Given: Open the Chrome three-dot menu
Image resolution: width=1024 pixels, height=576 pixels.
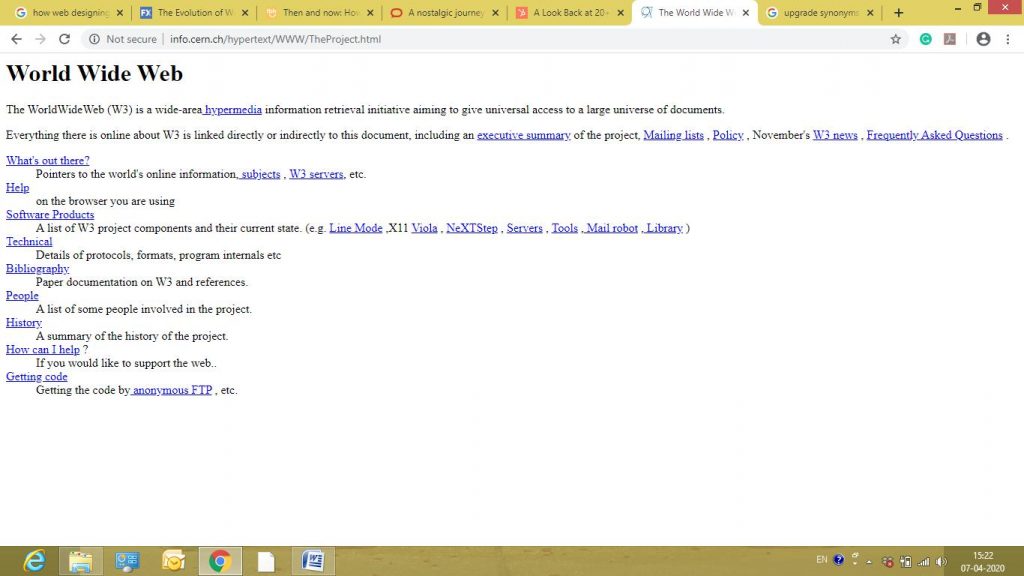Looking at the screenshot, I should (x=1008, y=39).
